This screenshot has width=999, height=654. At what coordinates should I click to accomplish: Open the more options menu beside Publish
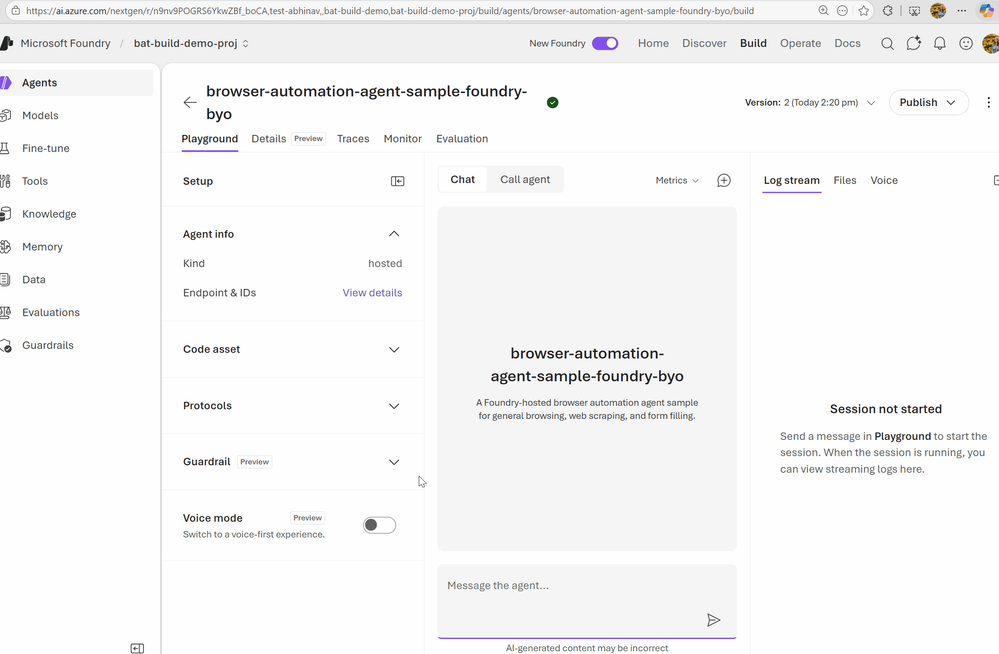pos(988,103)
